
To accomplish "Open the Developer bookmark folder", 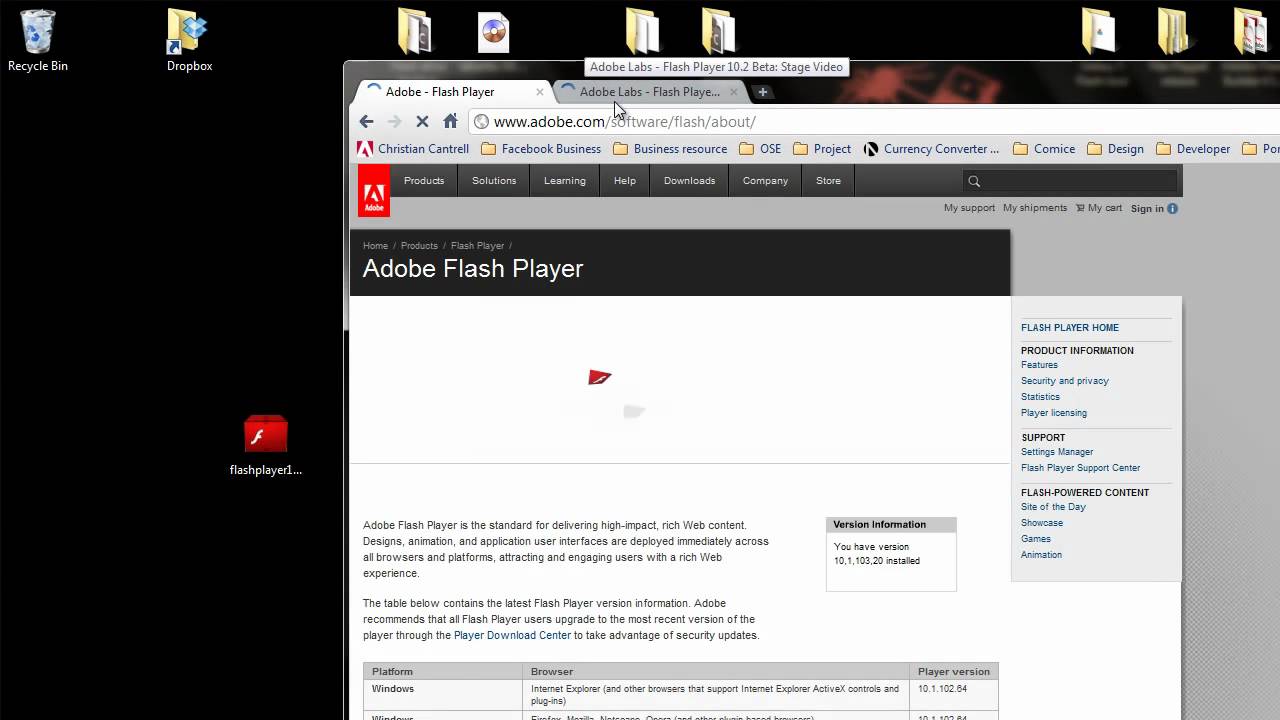I will point(1193,149).
